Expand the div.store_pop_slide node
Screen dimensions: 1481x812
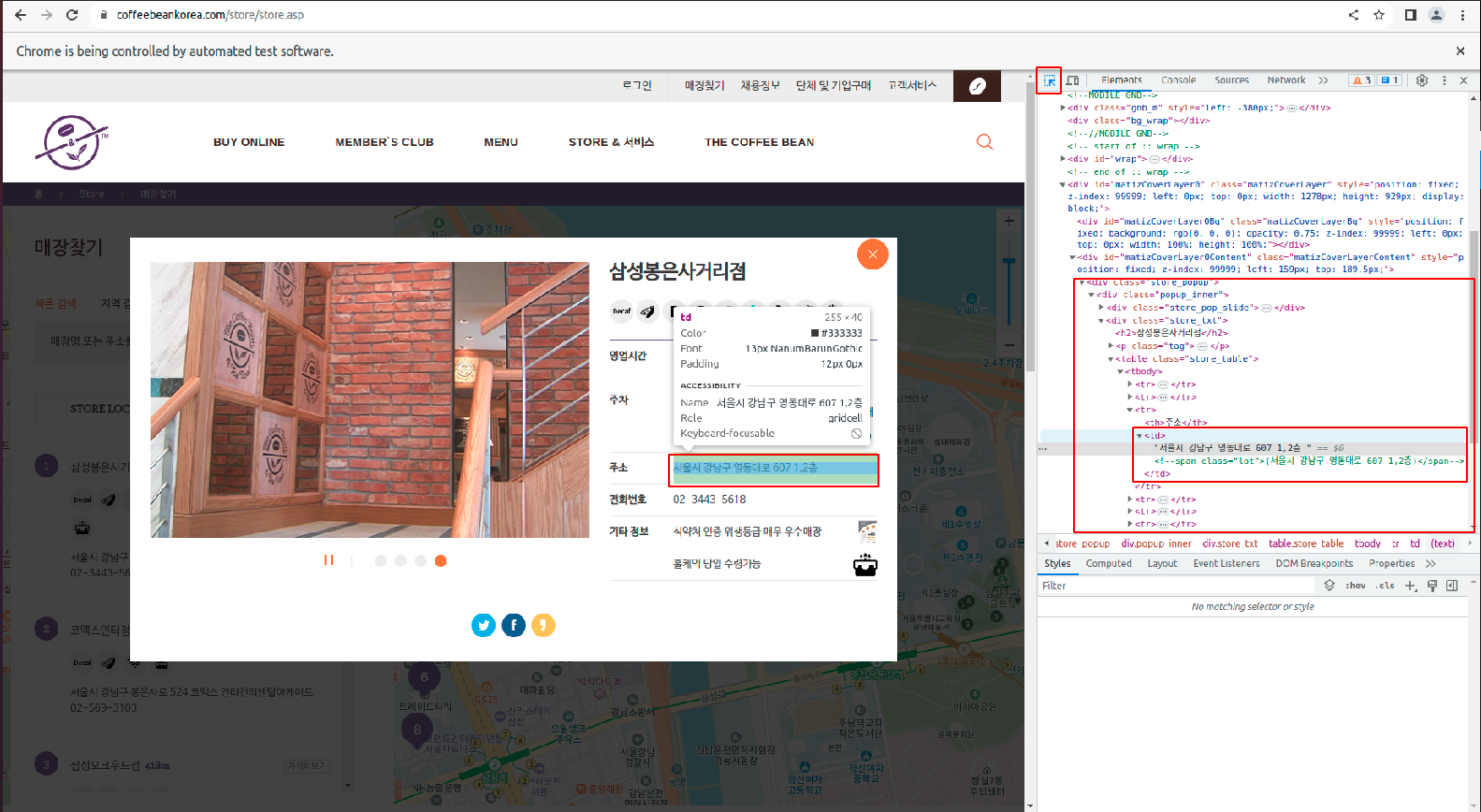[x=1101, y=308]
